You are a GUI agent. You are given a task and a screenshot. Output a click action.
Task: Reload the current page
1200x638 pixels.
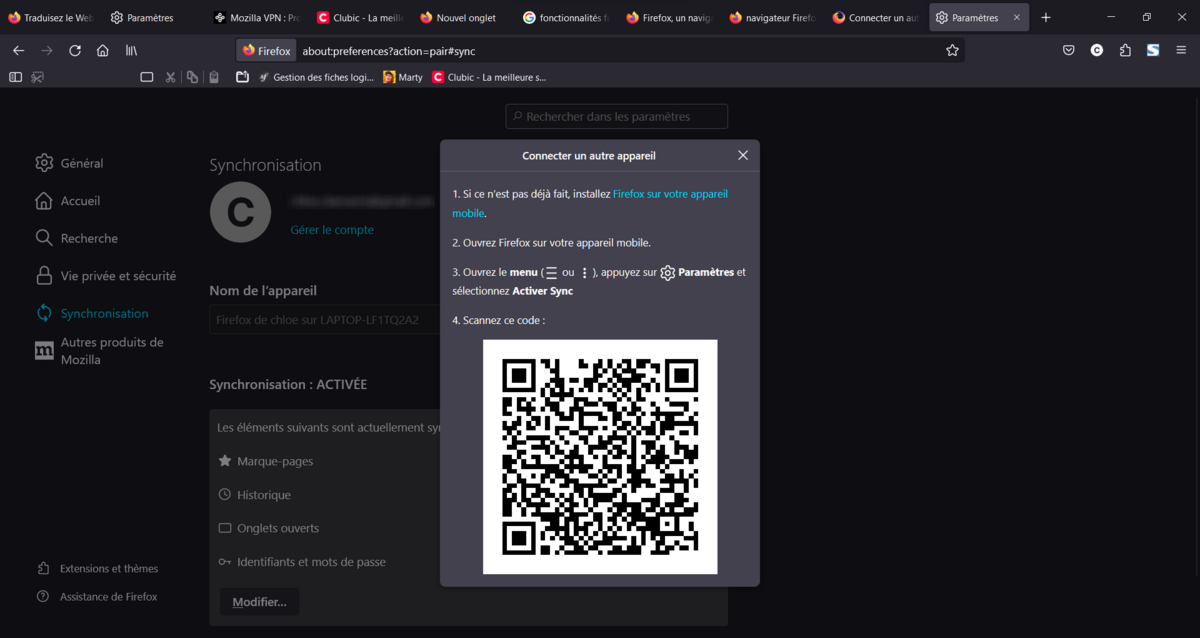click(x=75, y=51)
